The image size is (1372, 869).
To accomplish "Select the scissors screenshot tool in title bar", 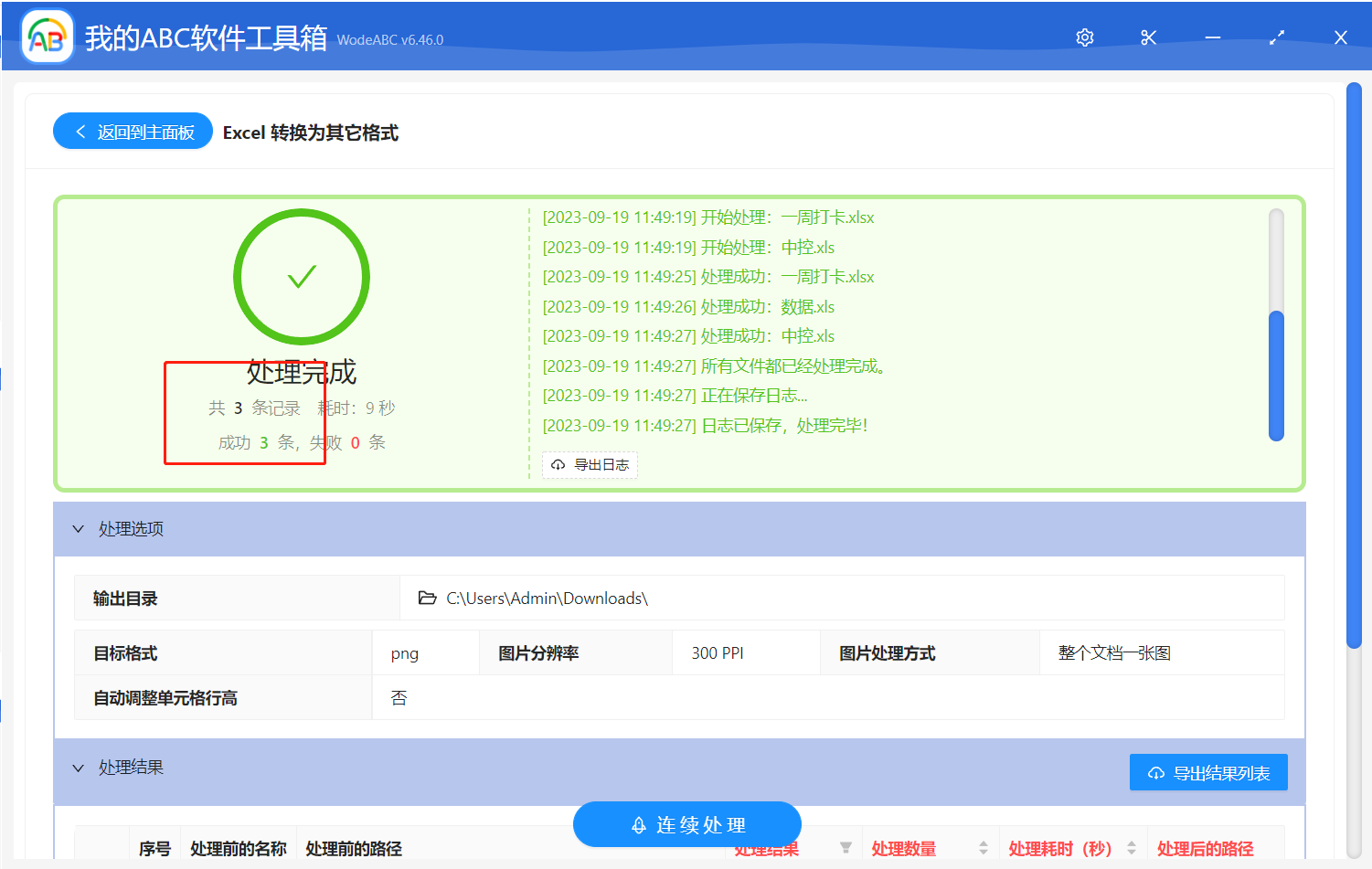I will tap(1148, 37).
